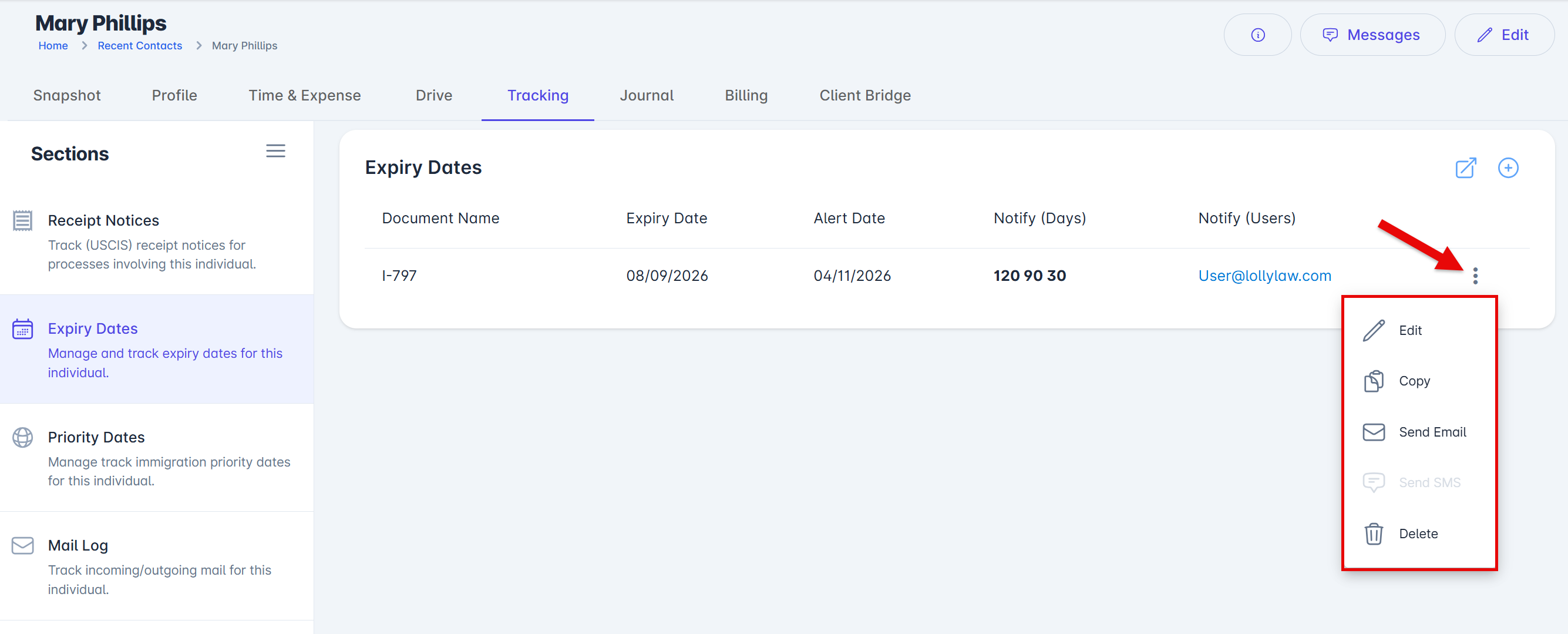Open the Billing tab
This screenshot has width=1568, height=634.
point(746,95)
